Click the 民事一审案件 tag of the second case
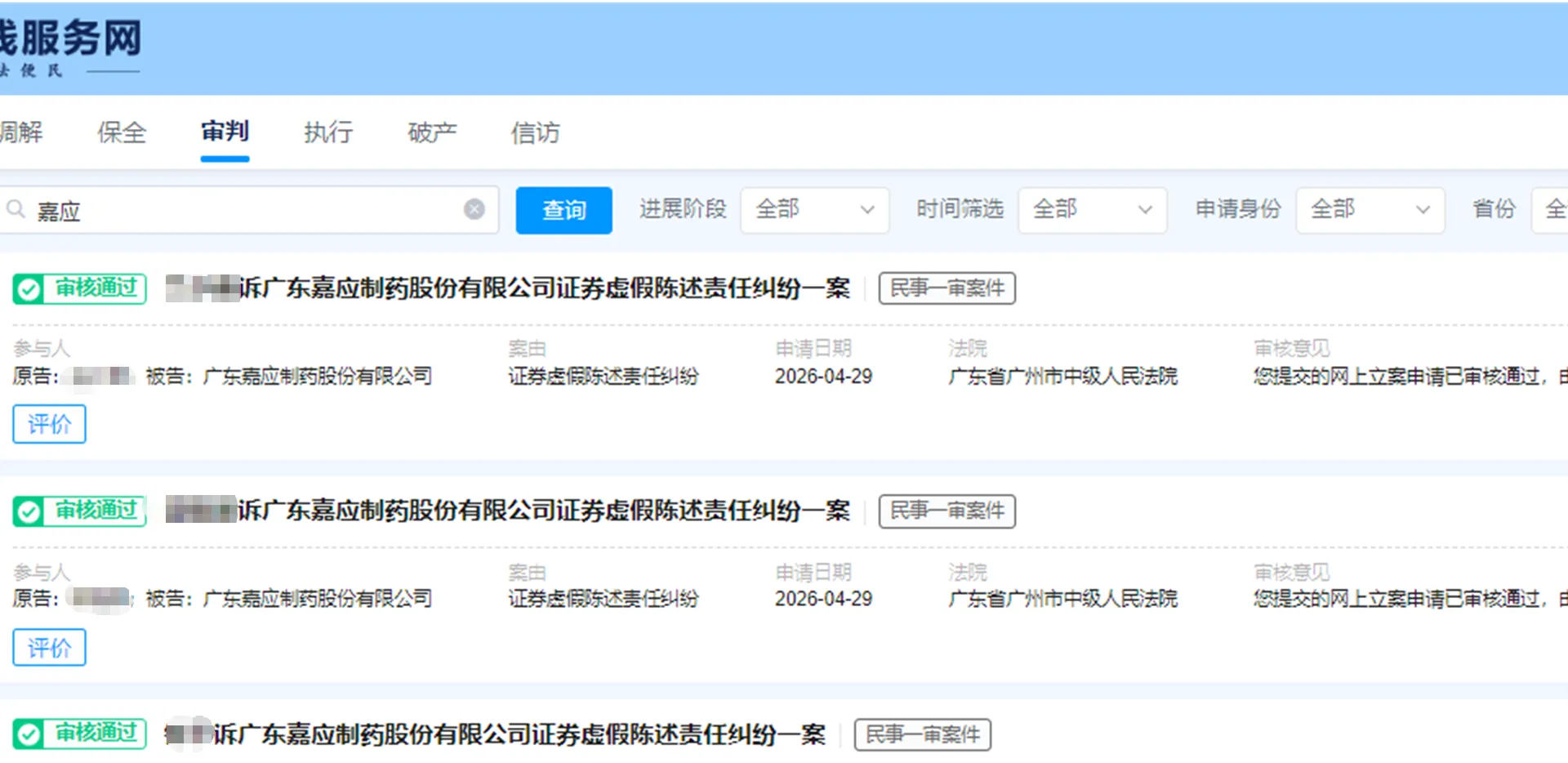The height and width of the screenshot is (763, 1568). [947, 511]
